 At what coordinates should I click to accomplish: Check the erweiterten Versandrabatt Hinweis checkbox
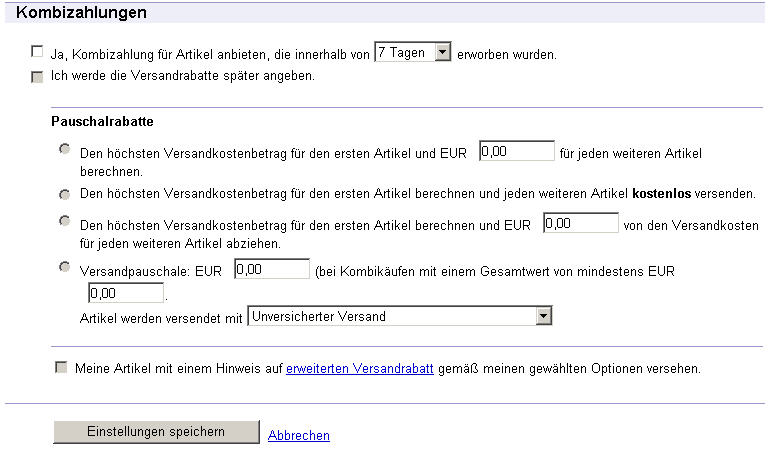click(x=62, y=368)
